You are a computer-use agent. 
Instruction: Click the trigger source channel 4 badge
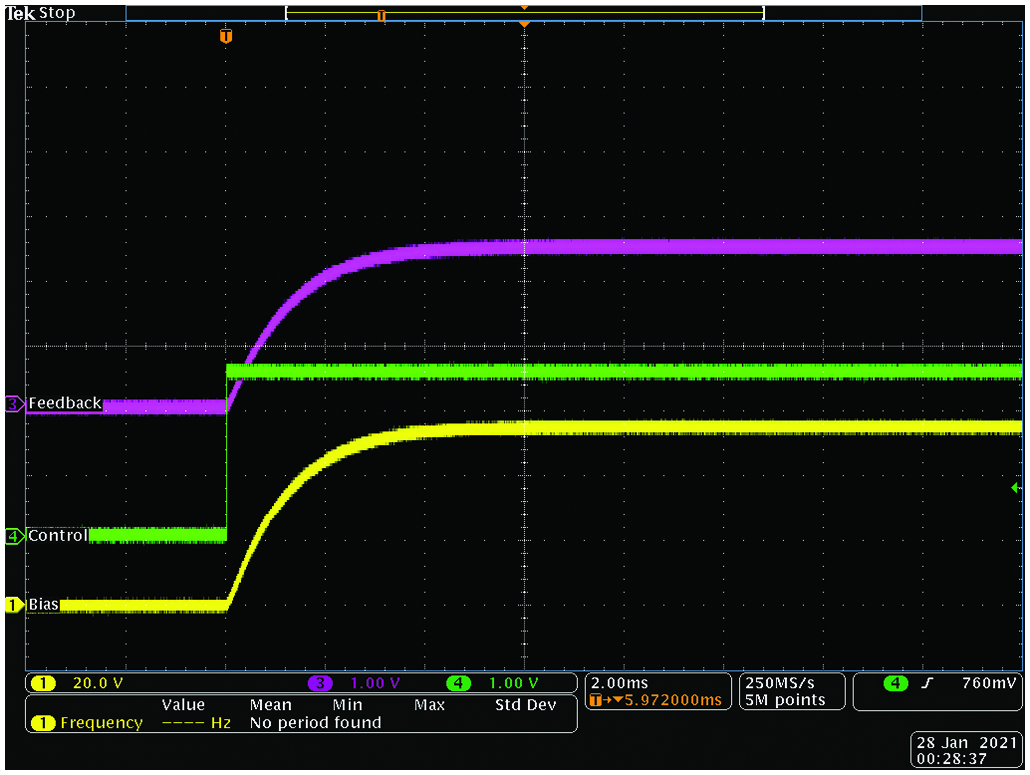[895, 683]
